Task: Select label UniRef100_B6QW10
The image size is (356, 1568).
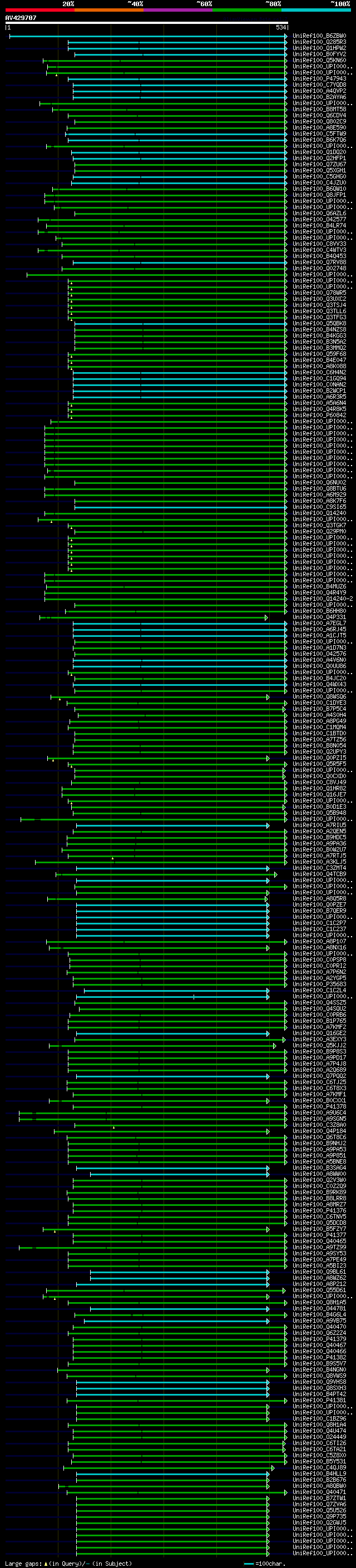Action: [319, 189]
